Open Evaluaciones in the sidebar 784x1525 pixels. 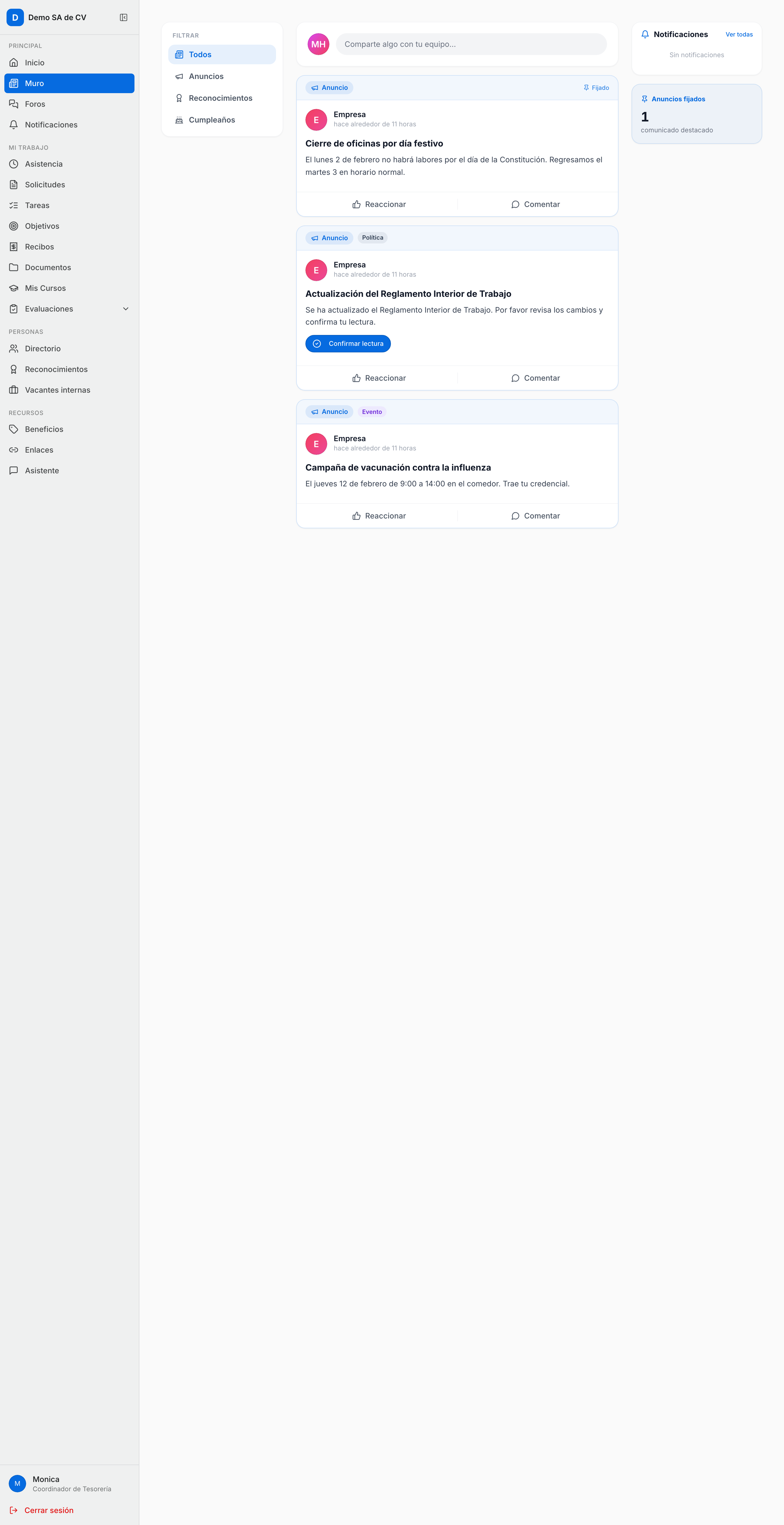click(69, 309)
